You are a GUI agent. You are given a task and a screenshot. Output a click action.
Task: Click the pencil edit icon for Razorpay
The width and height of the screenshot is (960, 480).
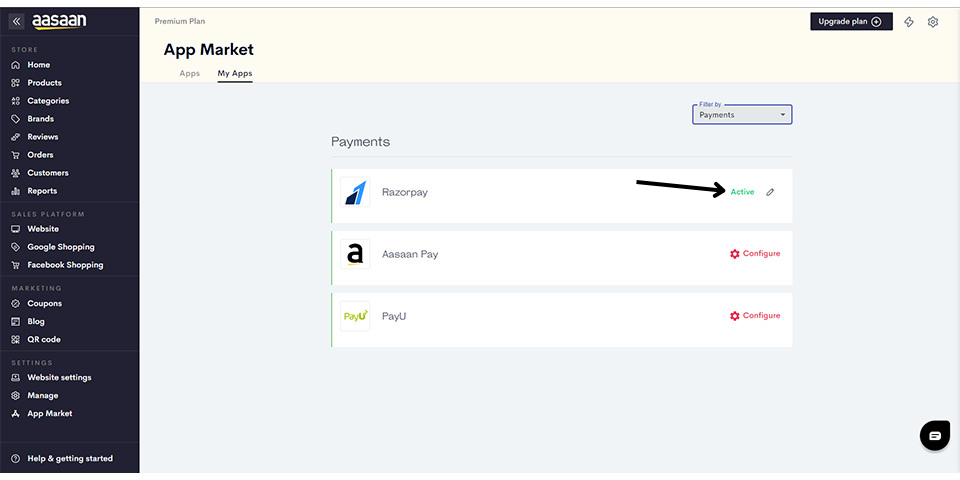coord(770,192)
